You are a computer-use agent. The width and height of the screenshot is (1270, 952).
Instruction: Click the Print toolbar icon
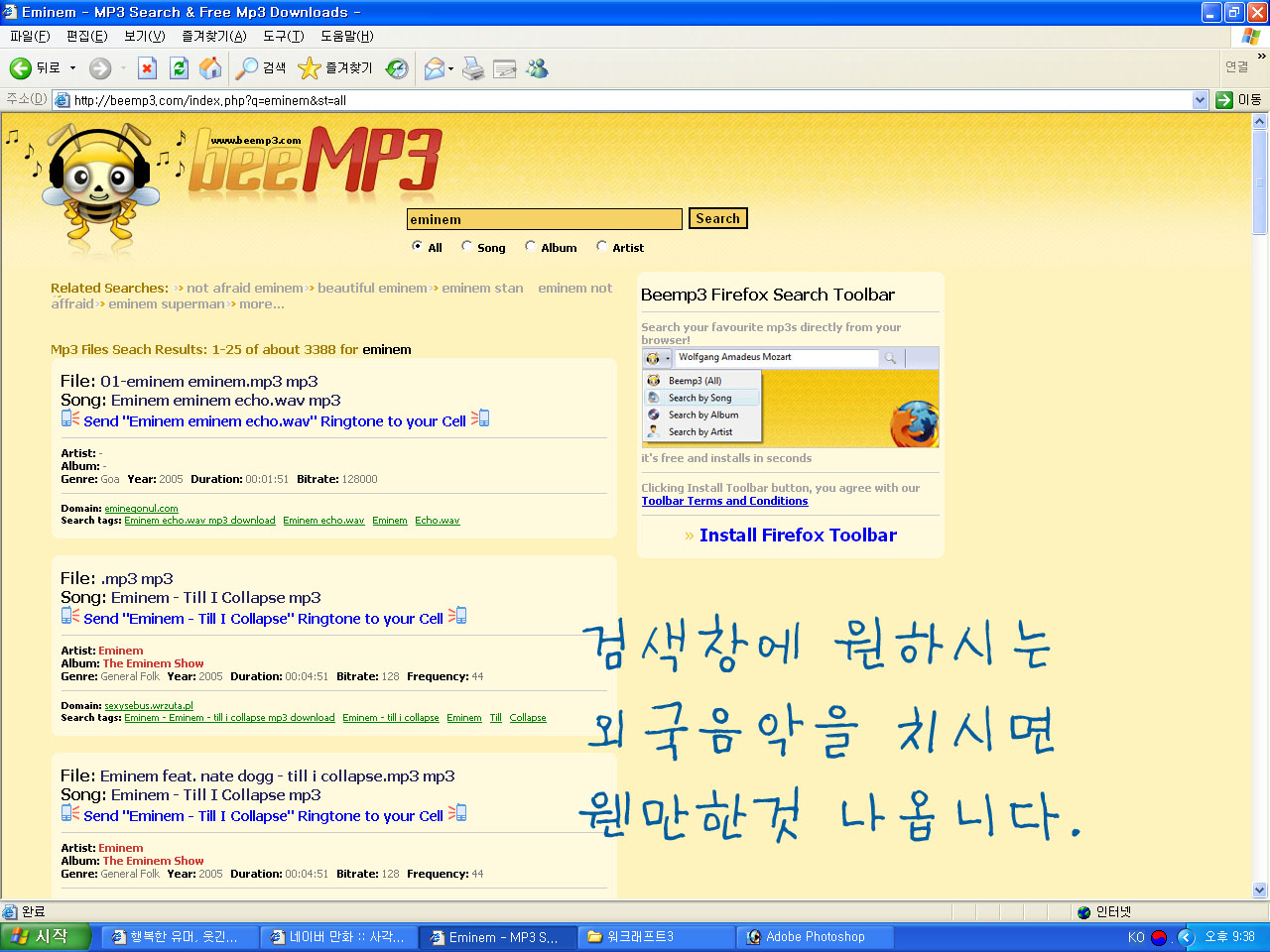(x=473, y=67)
